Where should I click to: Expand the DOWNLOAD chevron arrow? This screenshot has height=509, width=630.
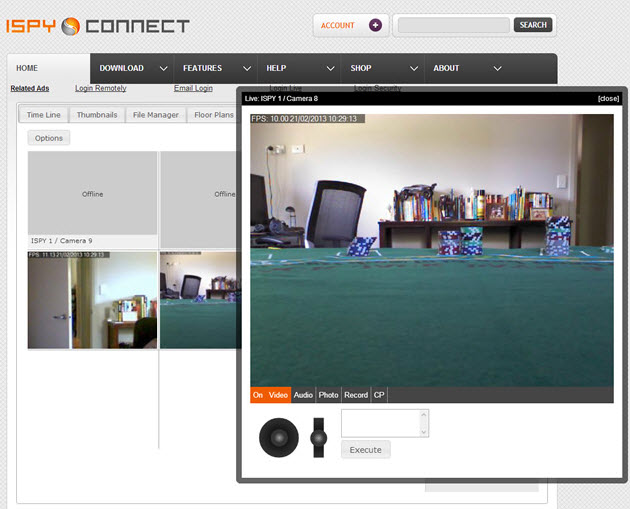[x=164, y=68]
